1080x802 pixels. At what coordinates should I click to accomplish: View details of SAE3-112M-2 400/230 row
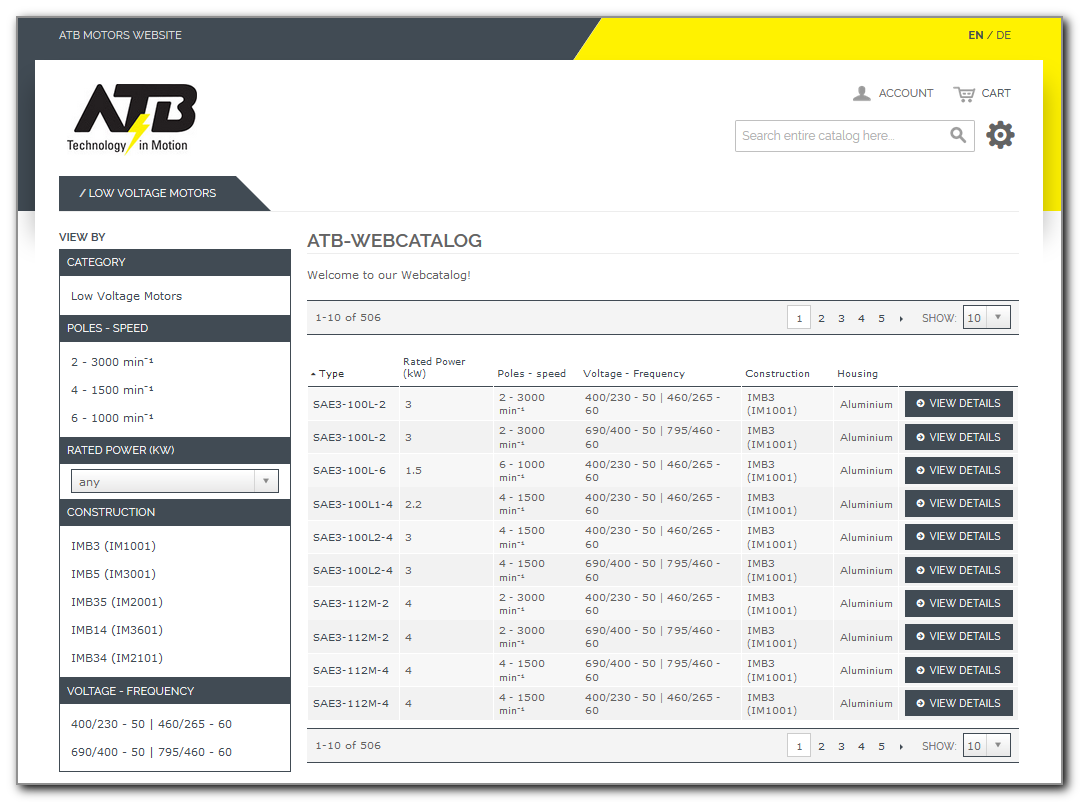click(958, 603)
